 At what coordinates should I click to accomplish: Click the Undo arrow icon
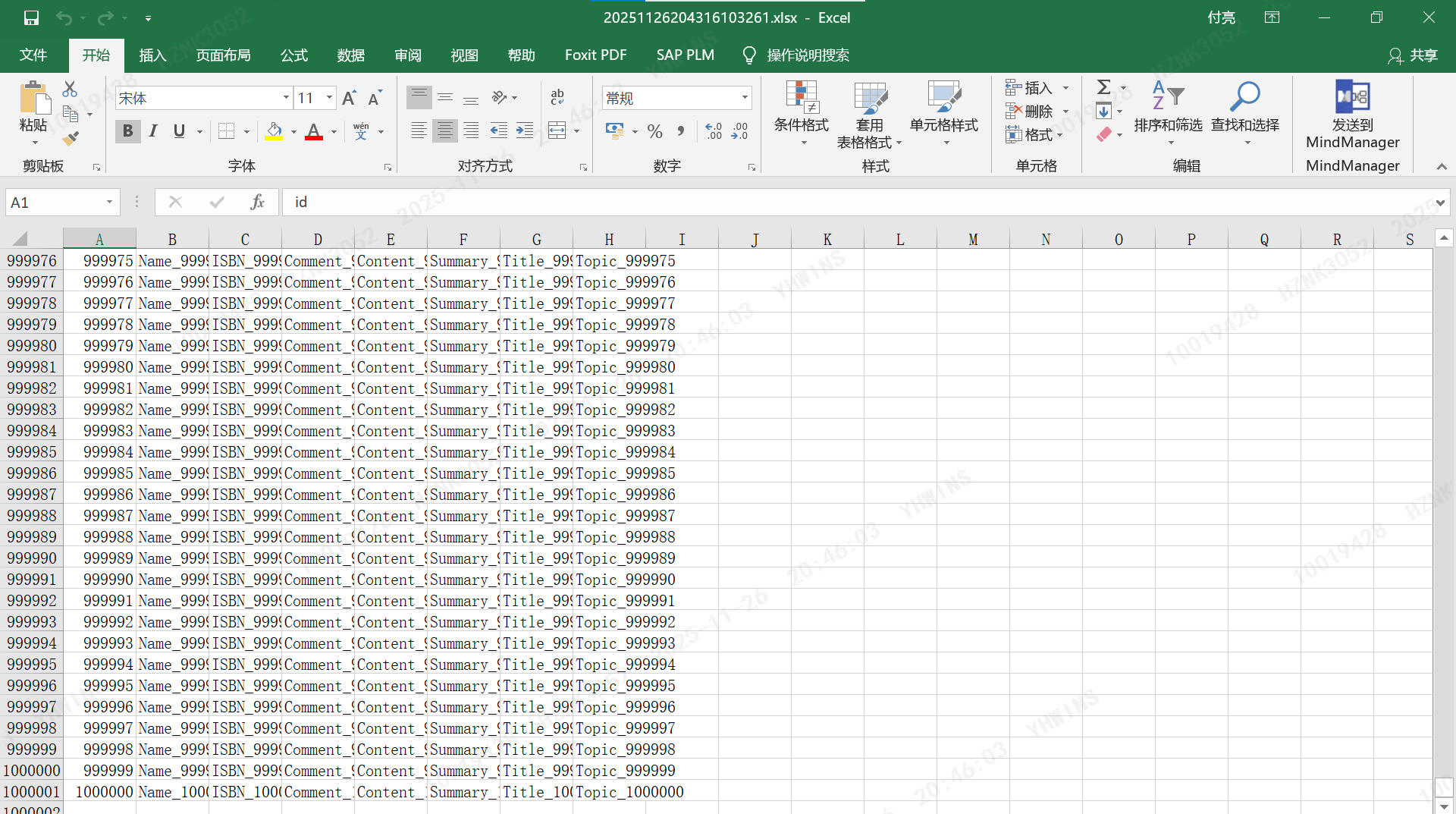pos(64,17)
